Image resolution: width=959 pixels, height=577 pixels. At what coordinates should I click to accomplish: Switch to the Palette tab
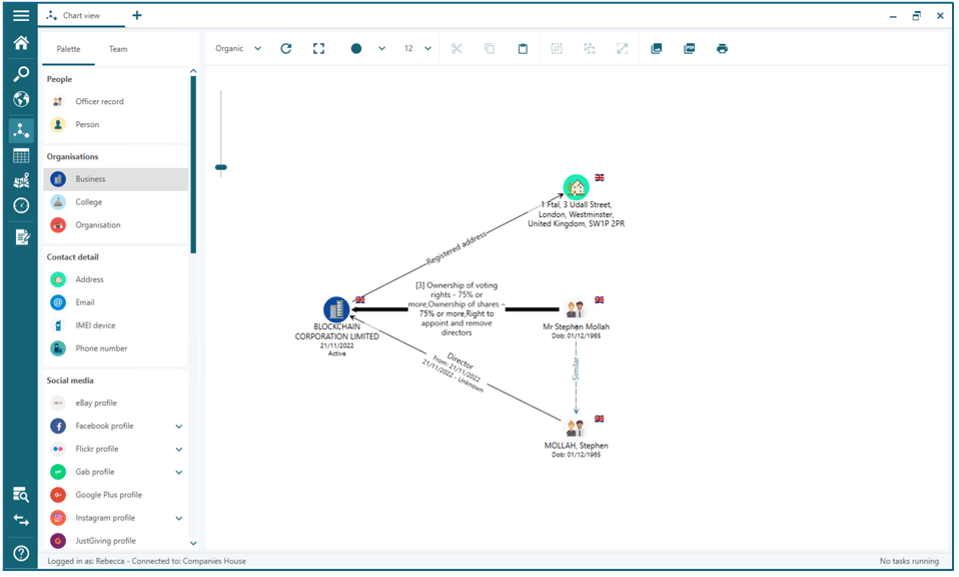(x=68, y=49)
